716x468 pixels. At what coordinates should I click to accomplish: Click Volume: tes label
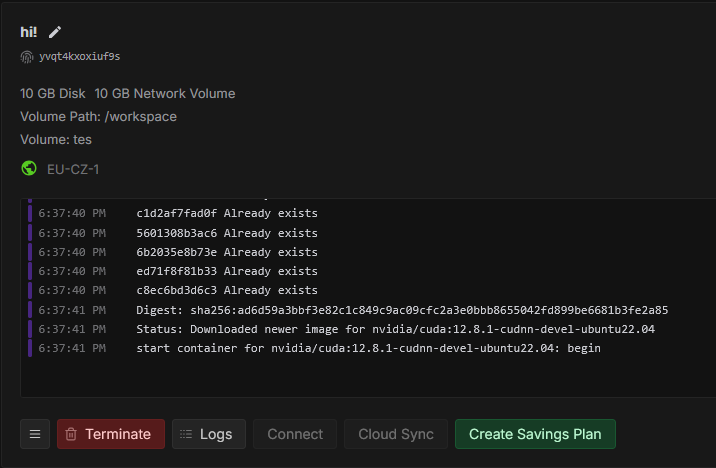(x=56, y=140)
